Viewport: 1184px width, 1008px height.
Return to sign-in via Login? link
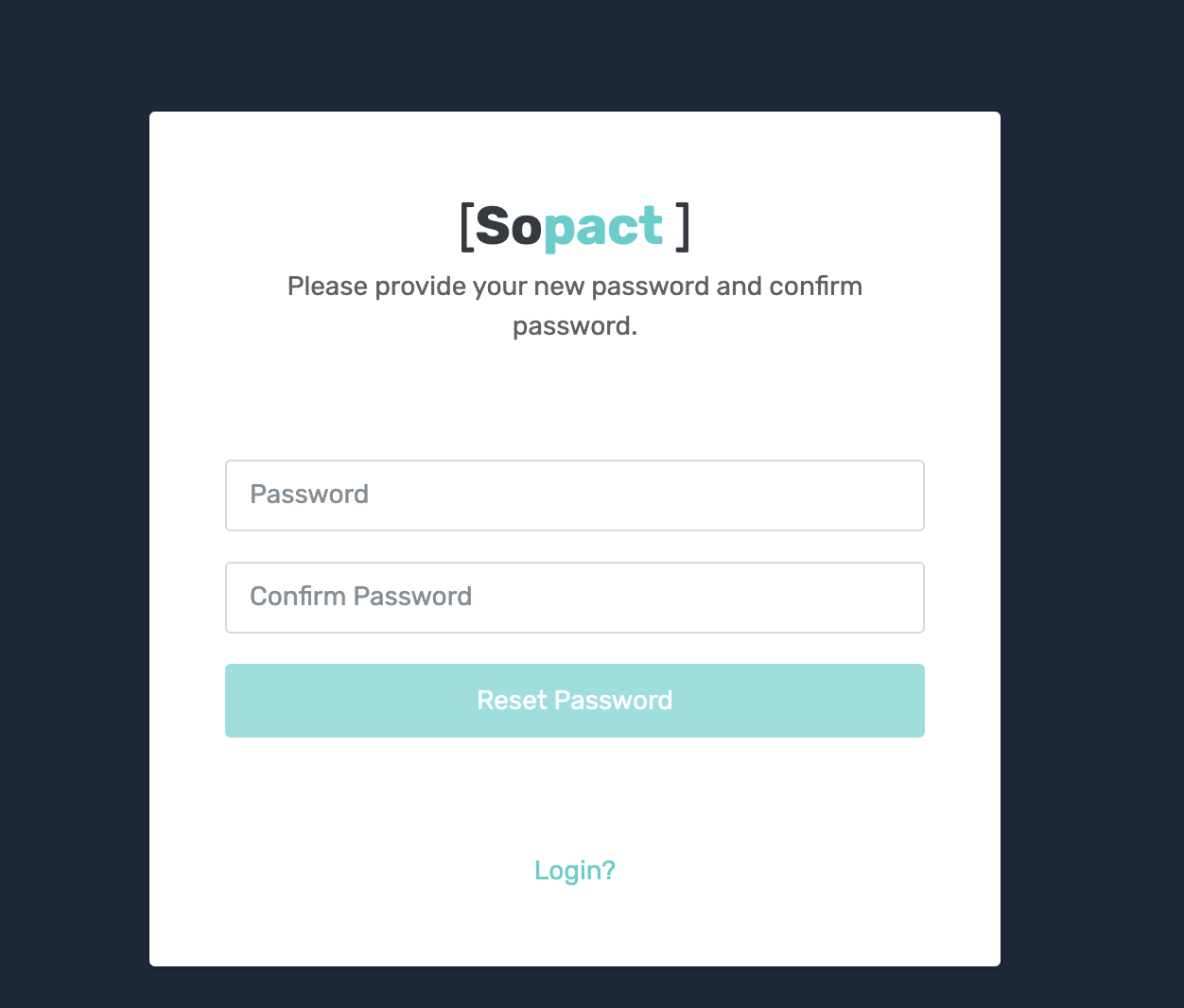click(x=575, y=871)
